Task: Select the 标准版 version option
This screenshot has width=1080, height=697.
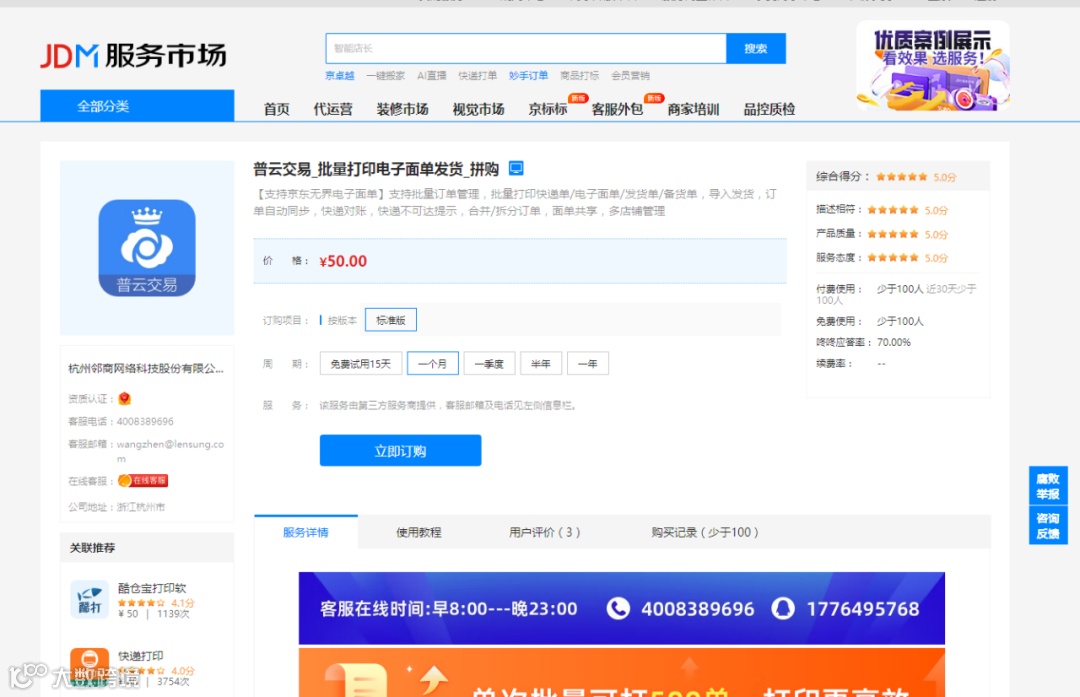Action: point(391,320)
